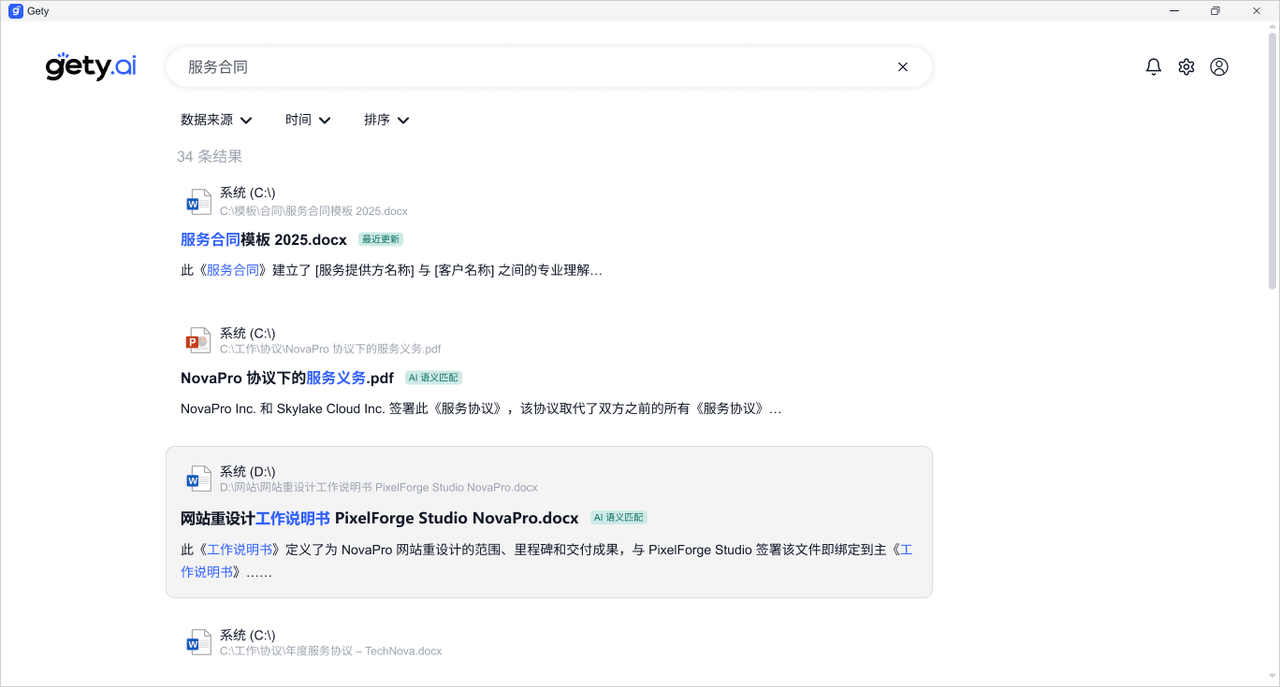The image size is (1280, 687).
Task: Click the vertical scrollbar thumb
Action: coord(1272,160)
